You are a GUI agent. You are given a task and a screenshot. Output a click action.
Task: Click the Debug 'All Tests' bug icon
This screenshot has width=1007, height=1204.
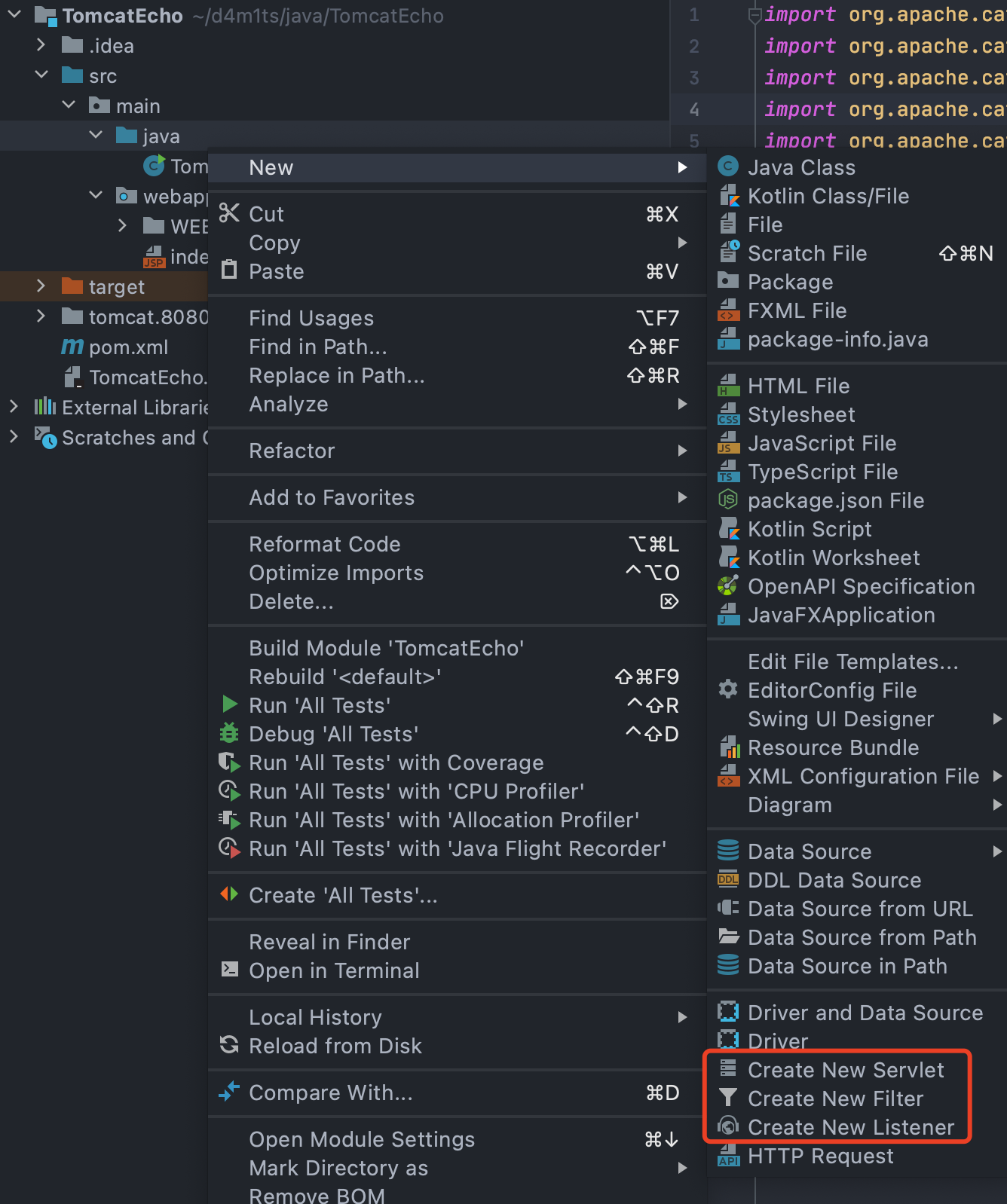click(228, 734)
